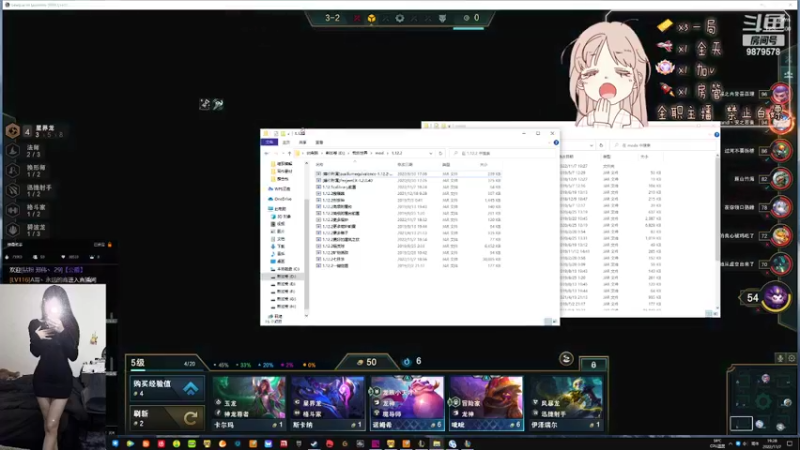Switch front Explorer to large icons view button
This screenshot has width=800, height=450.
pyautogui.click(x=555, y=321)
